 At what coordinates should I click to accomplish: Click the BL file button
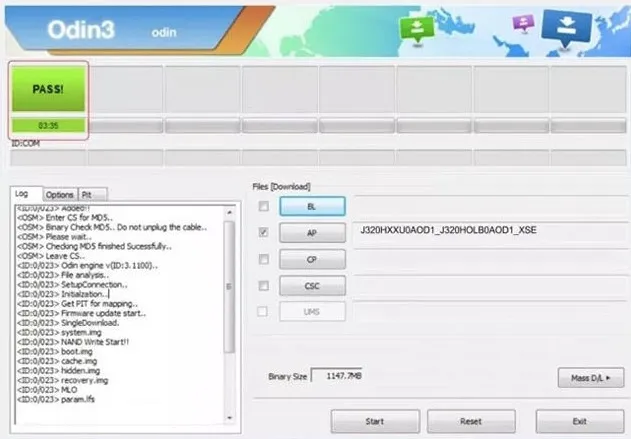312,206
